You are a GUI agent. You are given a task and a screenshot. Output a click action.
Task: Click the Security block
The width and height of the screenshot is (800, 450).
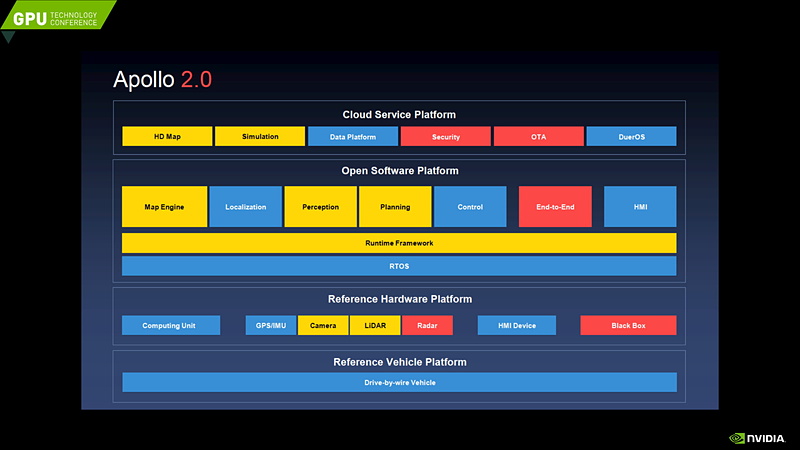pos(445,136)
